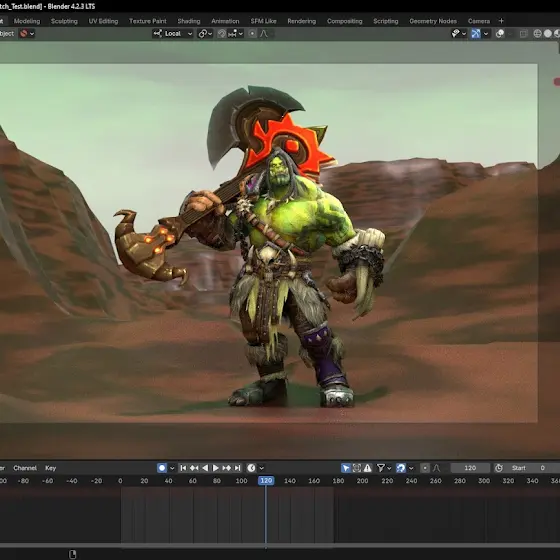Open the Sculpting workspace tab
Screen dimensions: 560x560
[64, 21]
